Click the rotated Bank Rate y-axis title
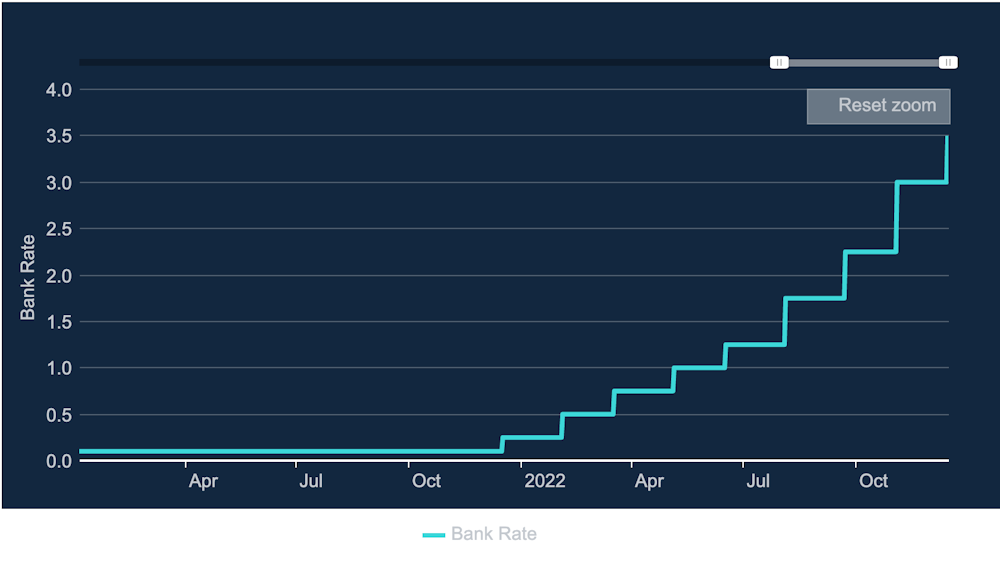 [x=28, y=277]
